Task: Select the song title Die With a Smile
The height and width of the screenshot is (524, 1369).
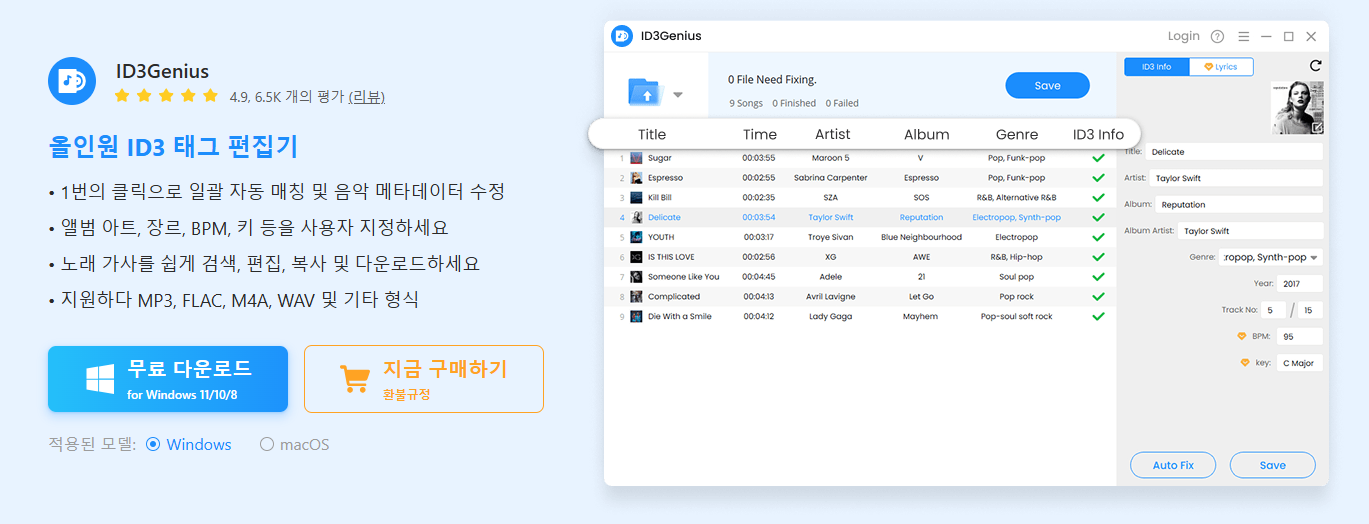Action: 680,316
